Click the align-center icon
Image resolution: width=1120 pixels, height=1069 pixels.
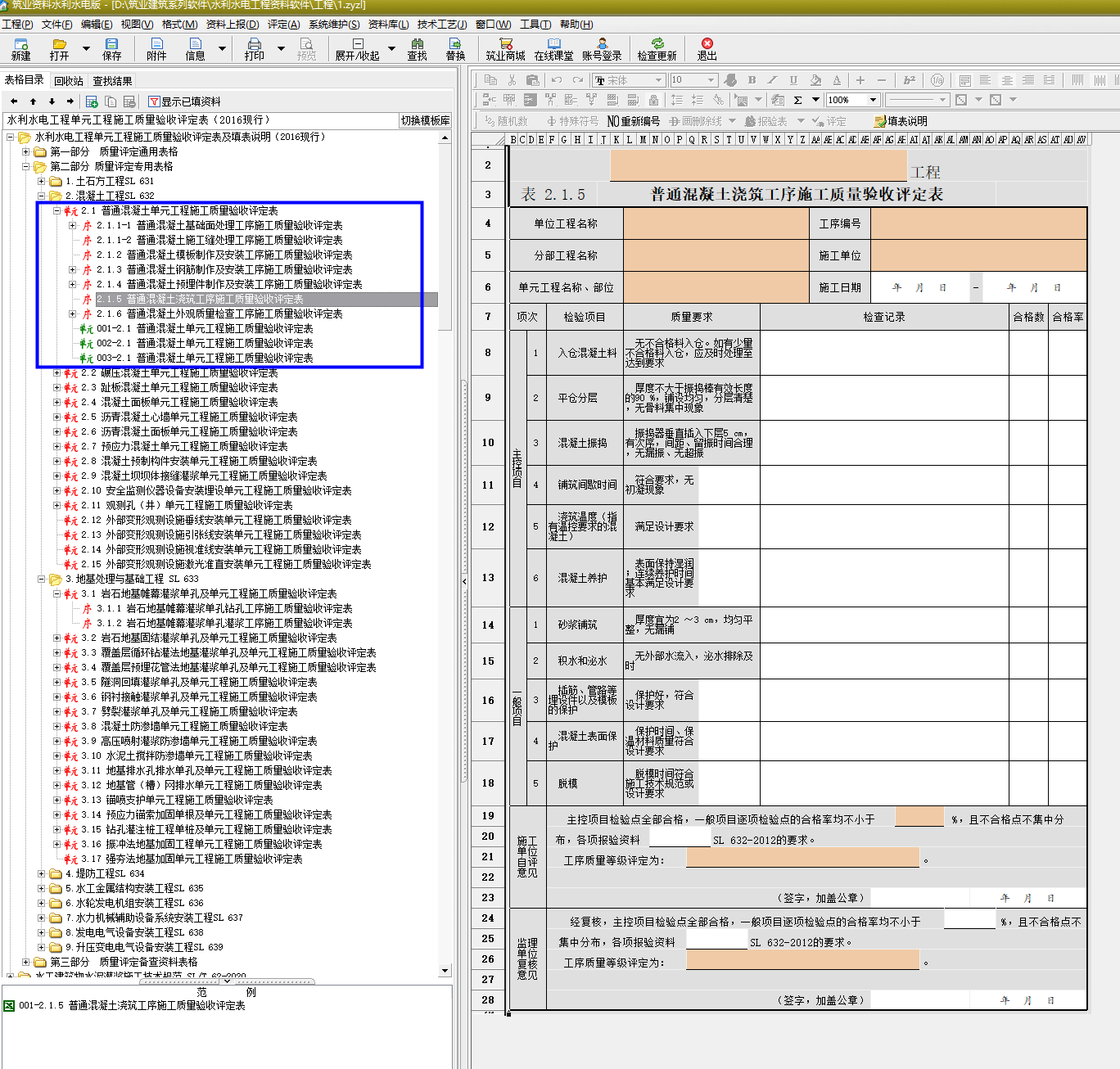1007,79
